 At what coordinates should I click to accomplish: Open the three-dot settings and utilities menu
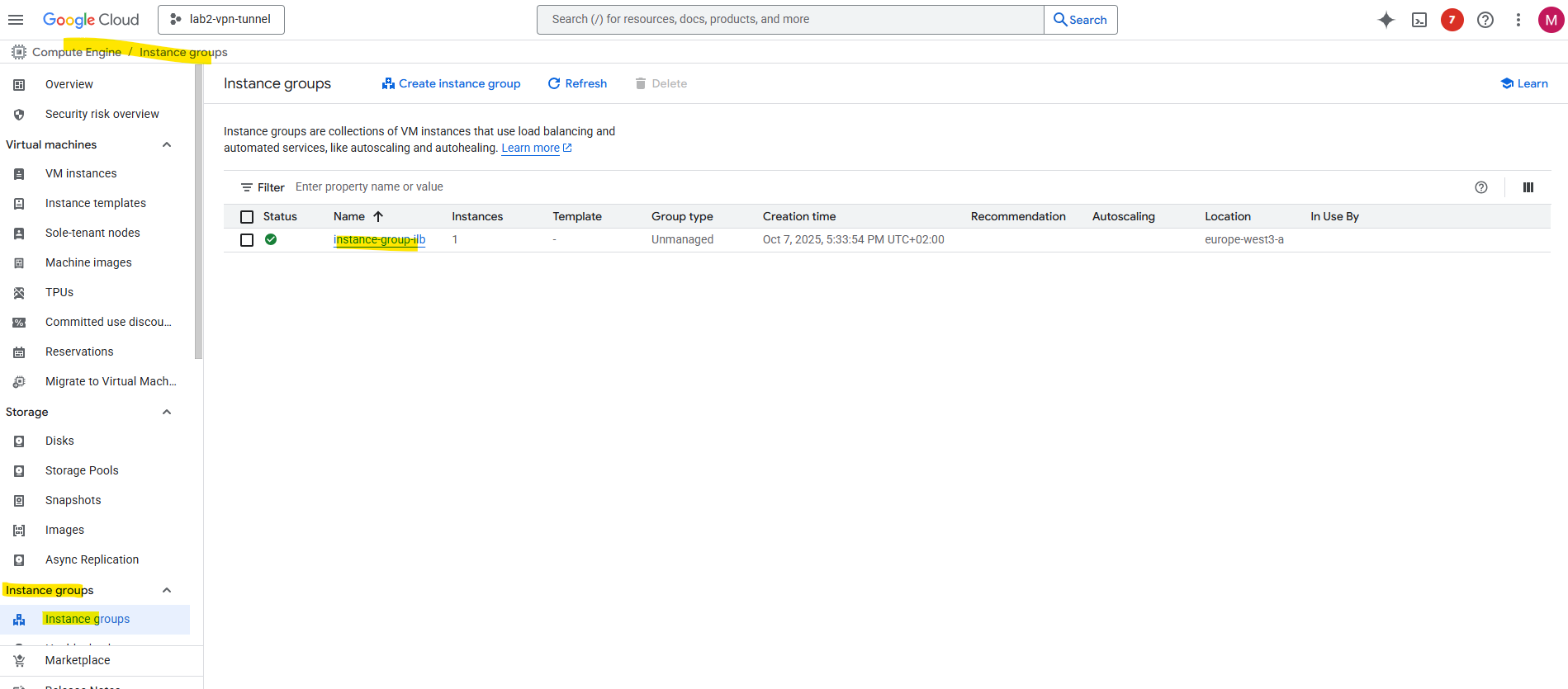[x=1518, y=20]
